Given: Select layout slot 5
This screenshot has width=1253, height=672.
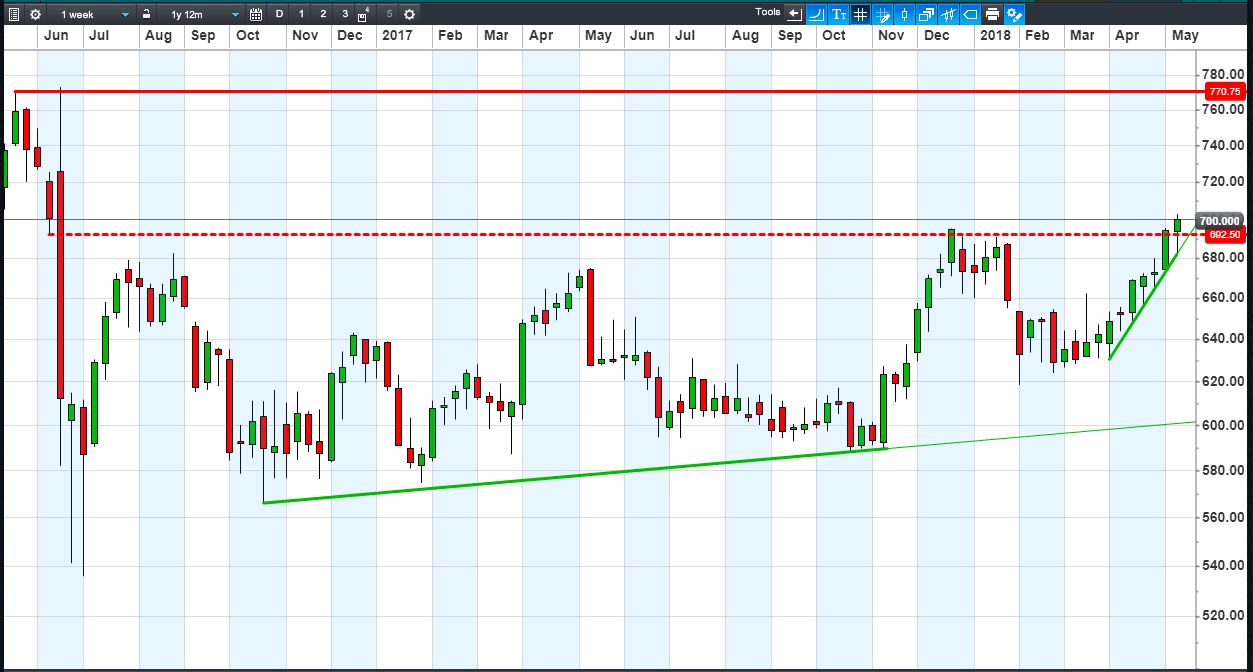Looking at the screenshot, I should click(389, 14).
